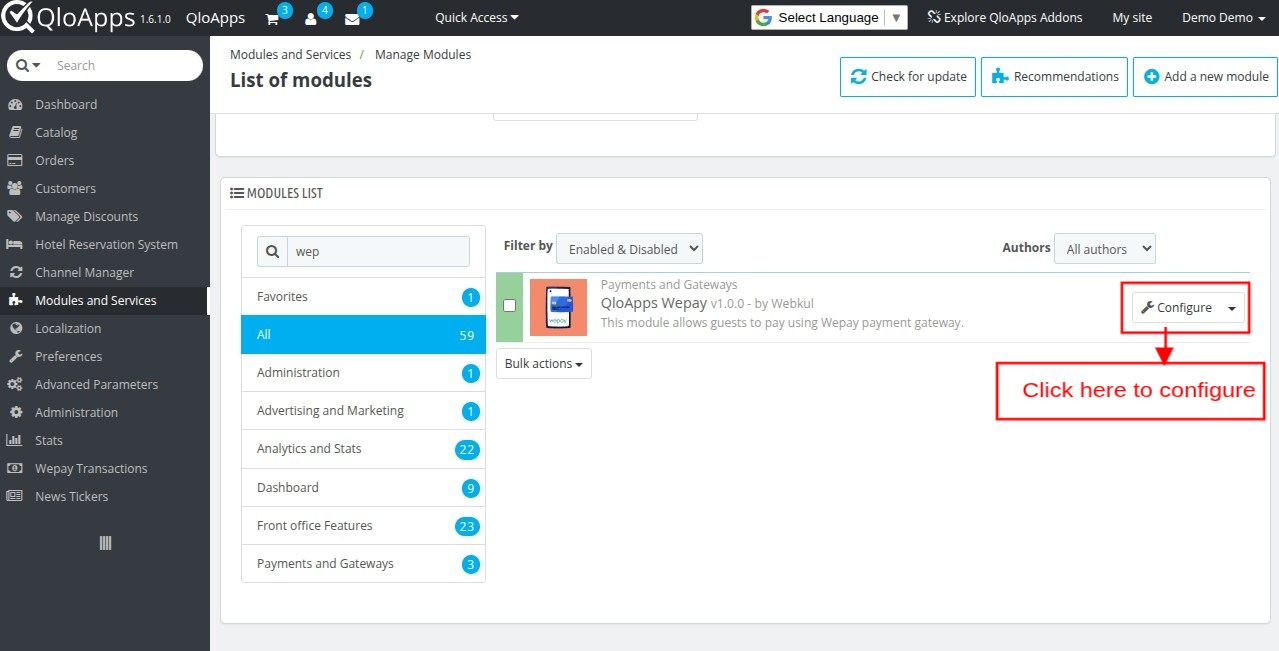
Task: Open the Select Language dropdown
Action: pos(828,18)
